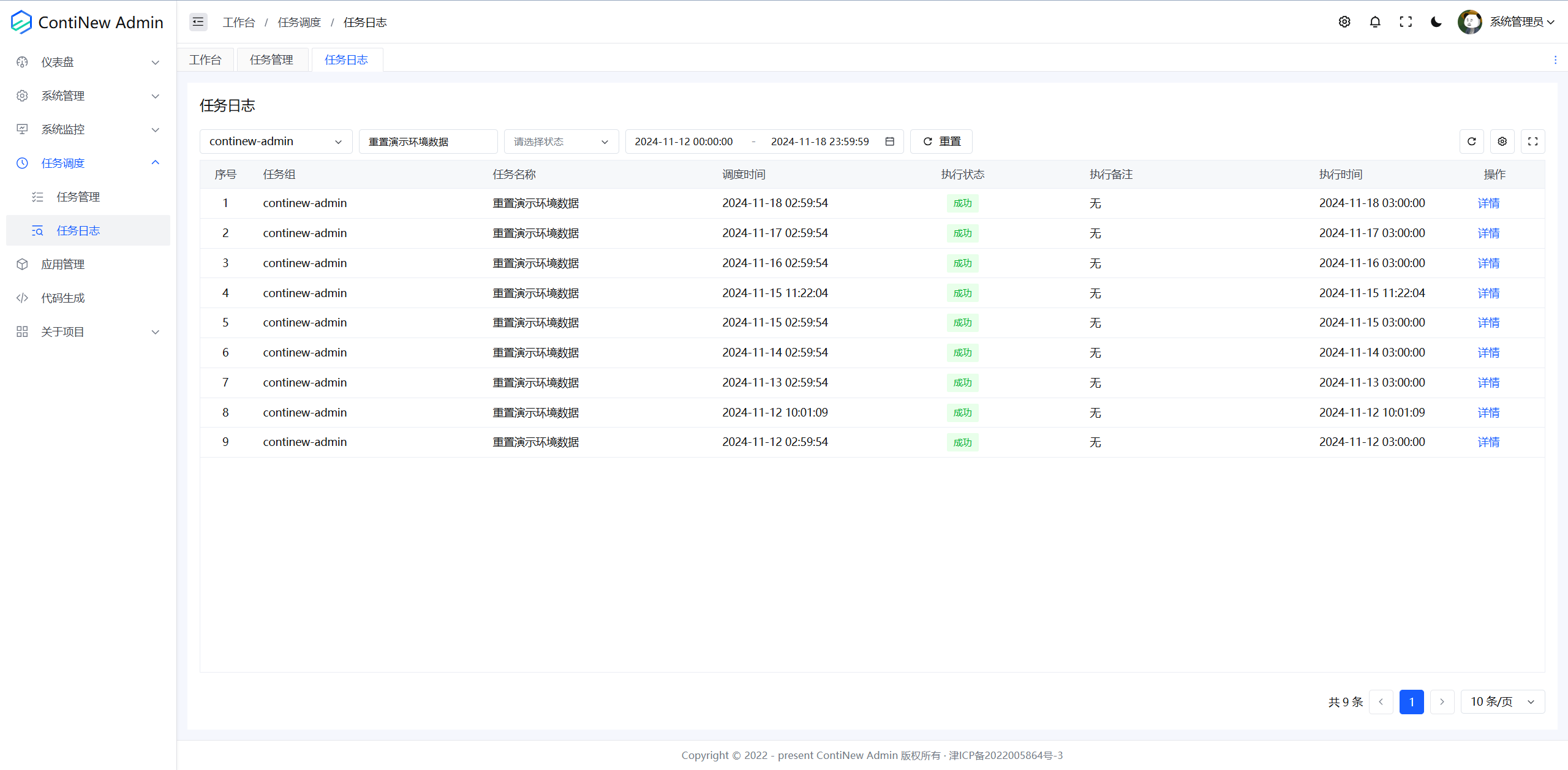The image size is (1568, 770).
Task: Go to next page arrow in pagination
Action: (1442, 701)
